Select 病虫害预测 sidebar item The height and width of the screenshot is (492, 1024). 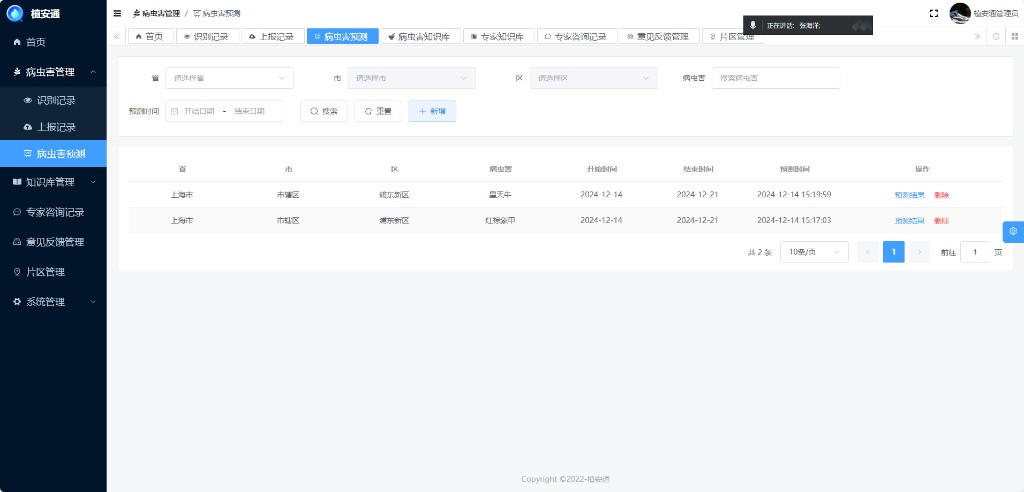53,154
